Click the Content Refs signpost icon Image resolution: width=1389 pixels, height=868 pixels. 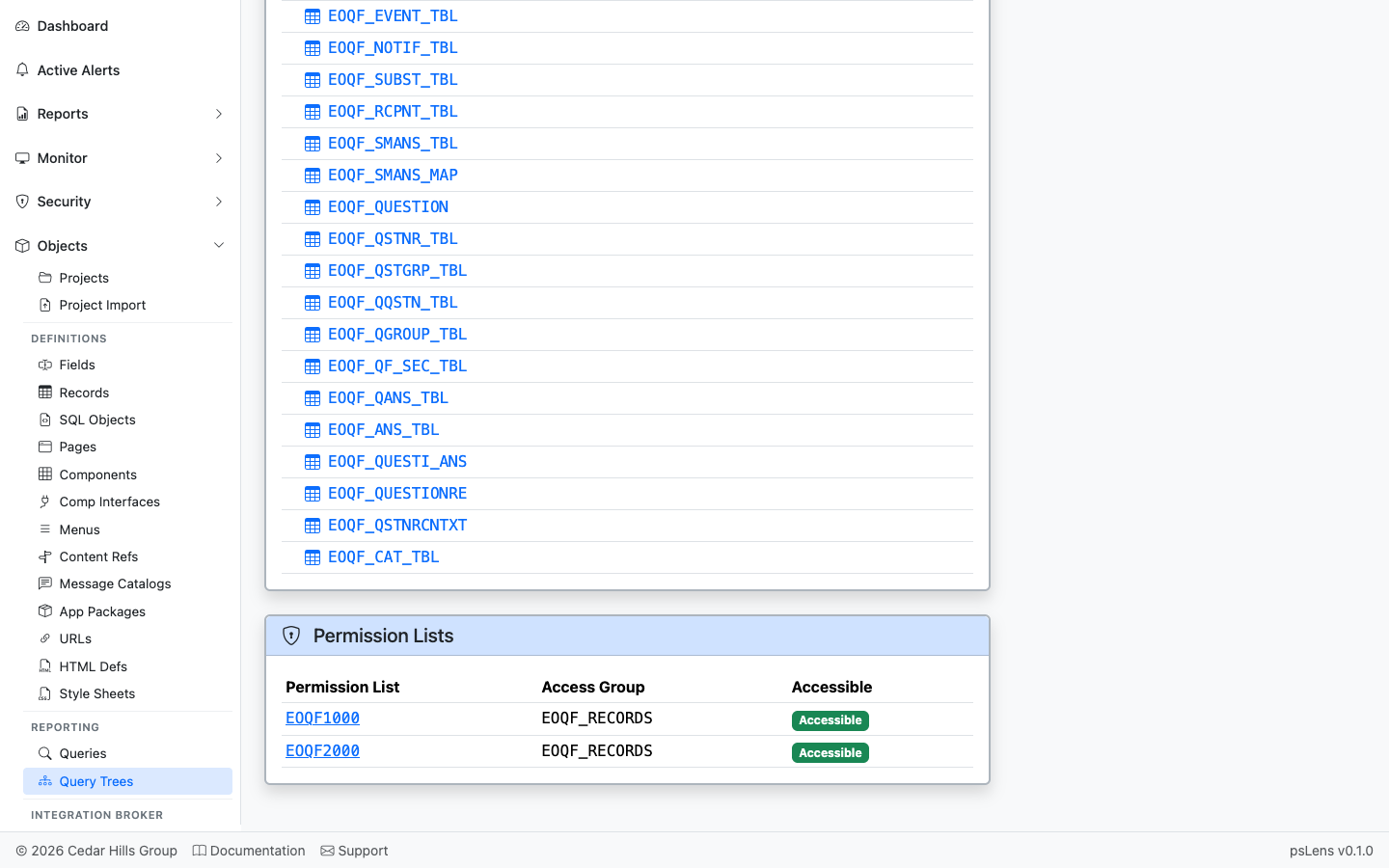(x=45, y=556)
